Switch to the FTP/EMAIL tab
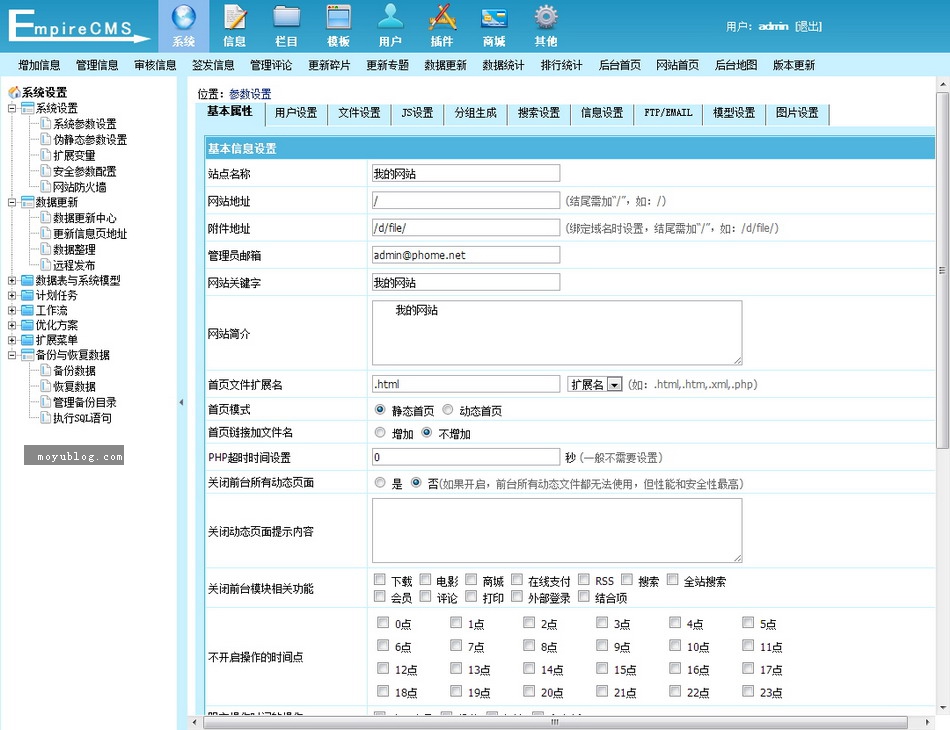Screen dimensions: 950x730 [668, 113]
